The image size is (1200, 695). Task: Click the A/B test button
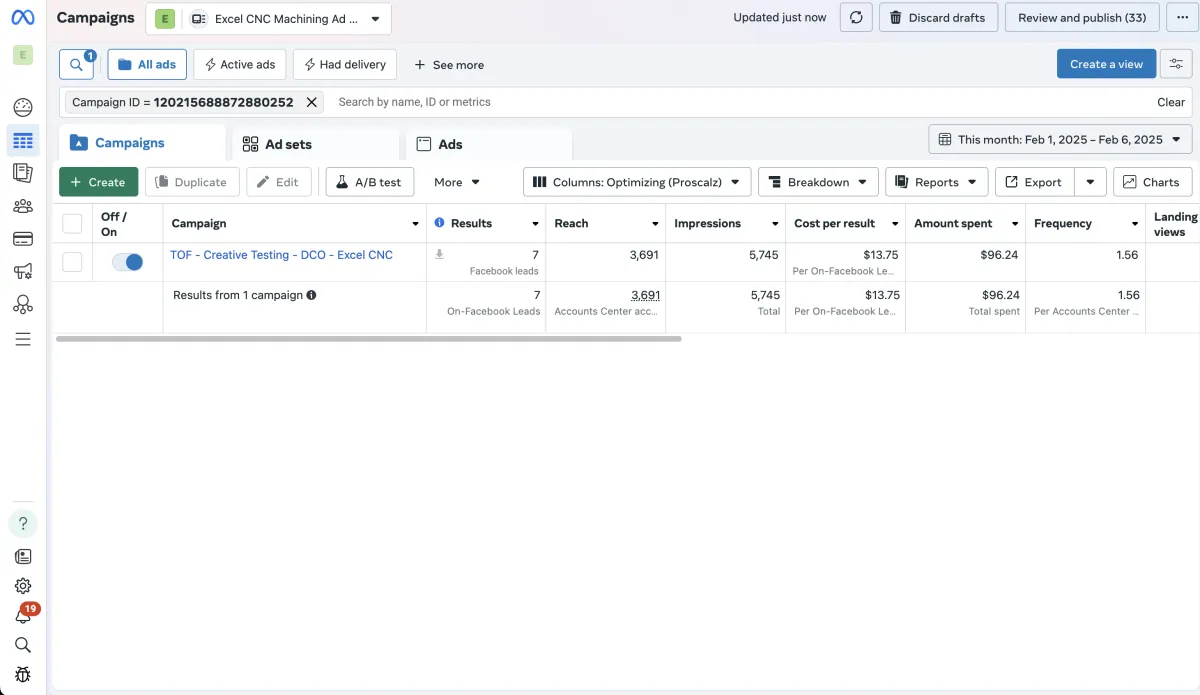coord(369,182)
